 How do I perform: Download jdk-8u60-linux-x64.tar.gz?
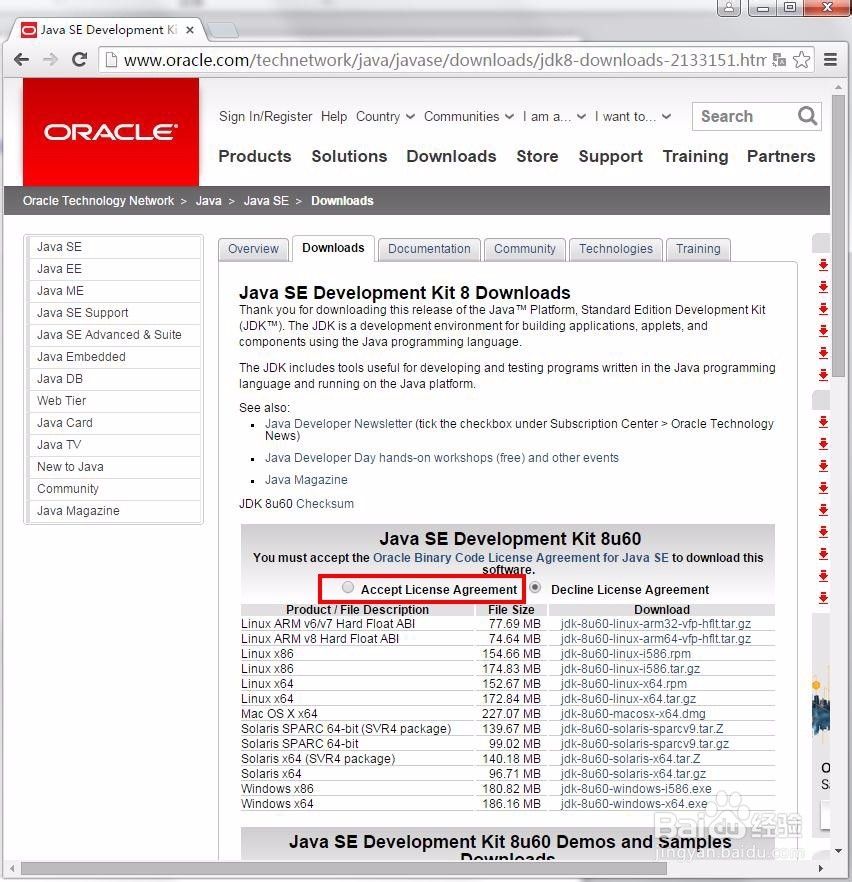click(x=628, y=699)
